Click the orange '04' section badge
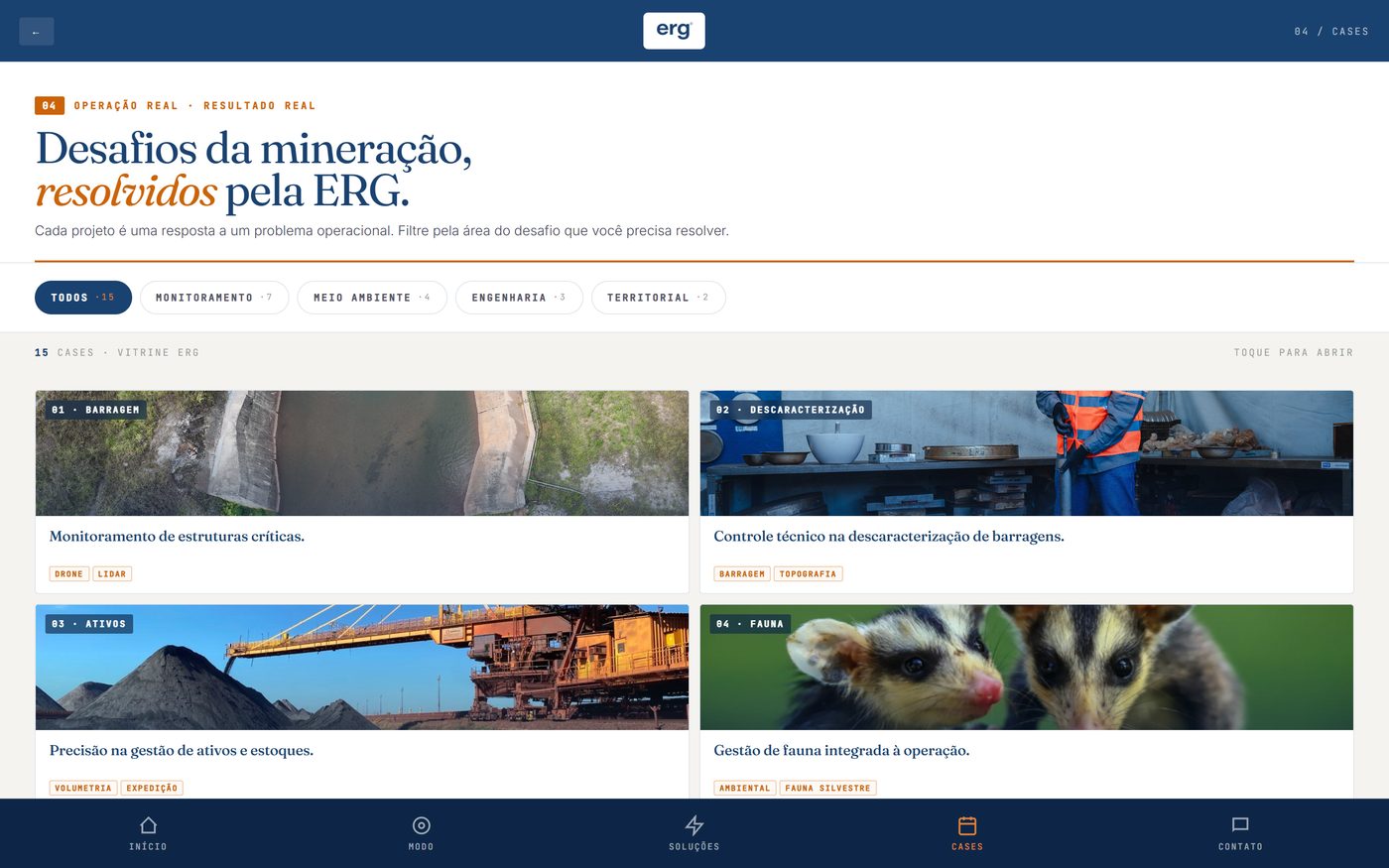The height and width of the screenshot is (868, 1389). pos(50,105)
